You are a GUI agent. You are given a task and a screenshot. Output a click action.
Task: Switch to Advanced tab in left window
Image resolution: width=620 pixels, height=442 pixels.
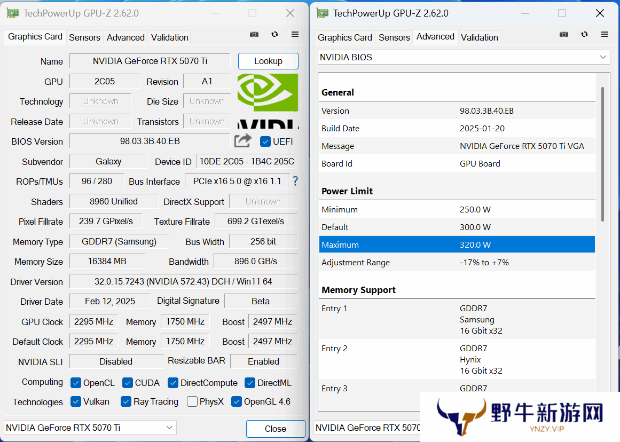(x=125, y=38)
